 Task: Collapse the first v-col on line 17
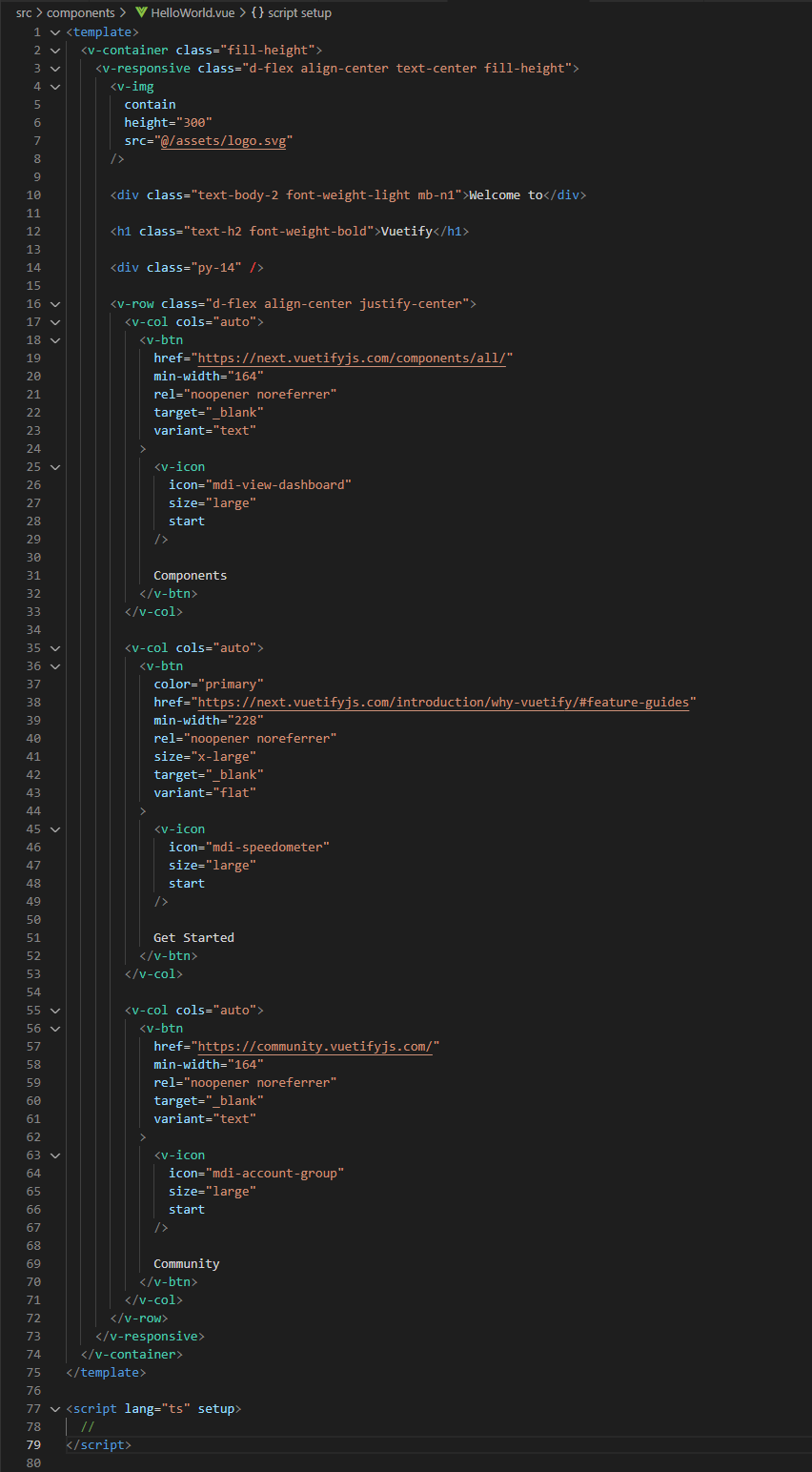point(55,322)
